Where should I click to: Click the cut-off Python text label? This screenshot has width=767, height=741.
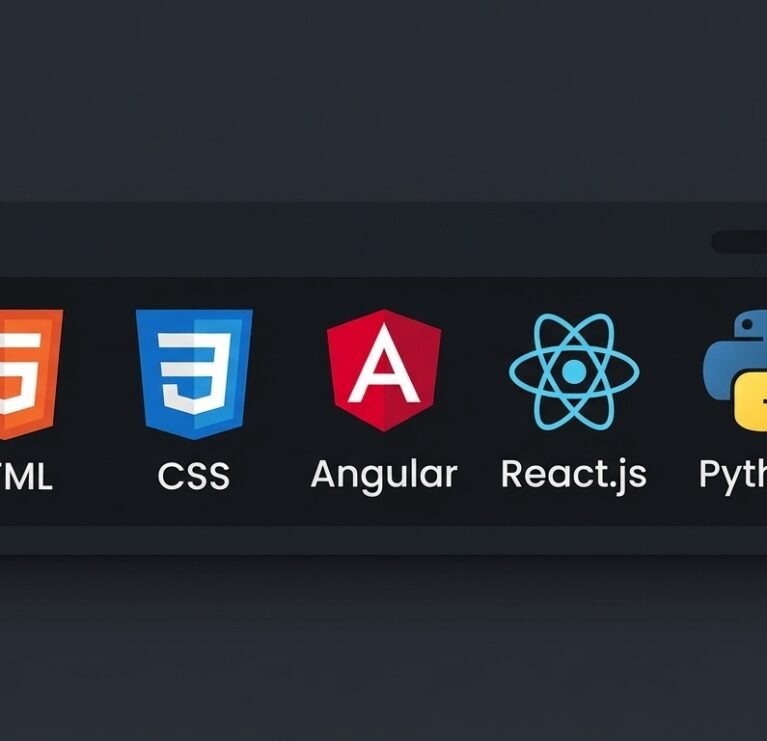[733, 475]
